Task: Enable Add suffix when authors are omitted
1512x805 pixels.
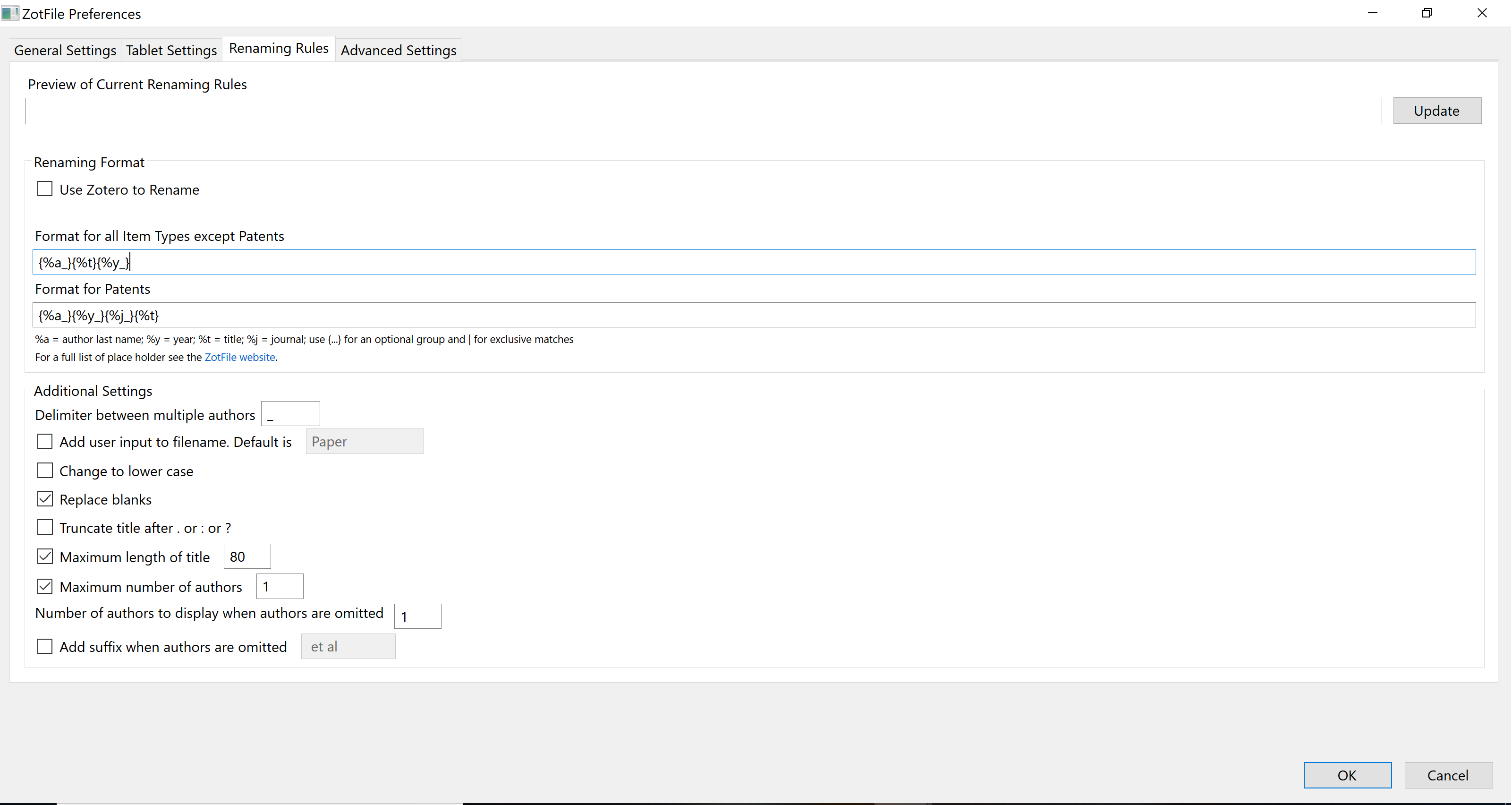Action: pos(44,646)
